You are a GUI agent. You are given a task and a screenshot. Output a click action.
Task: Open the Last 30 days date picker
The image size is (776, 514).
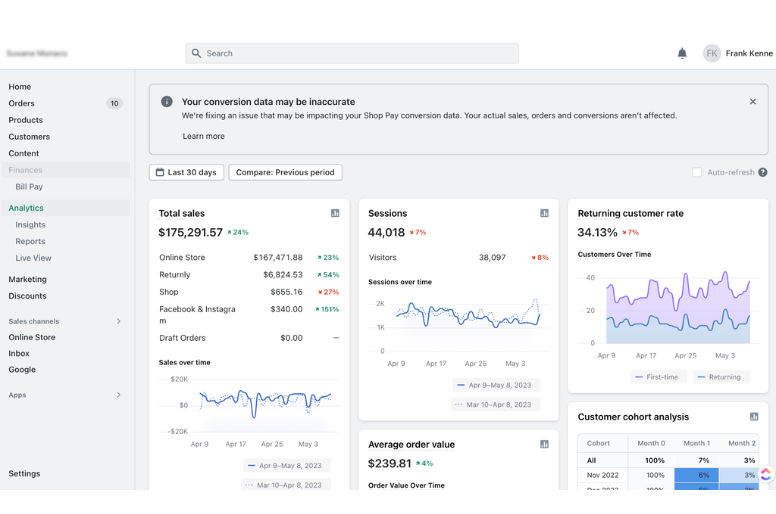[186, 172]
